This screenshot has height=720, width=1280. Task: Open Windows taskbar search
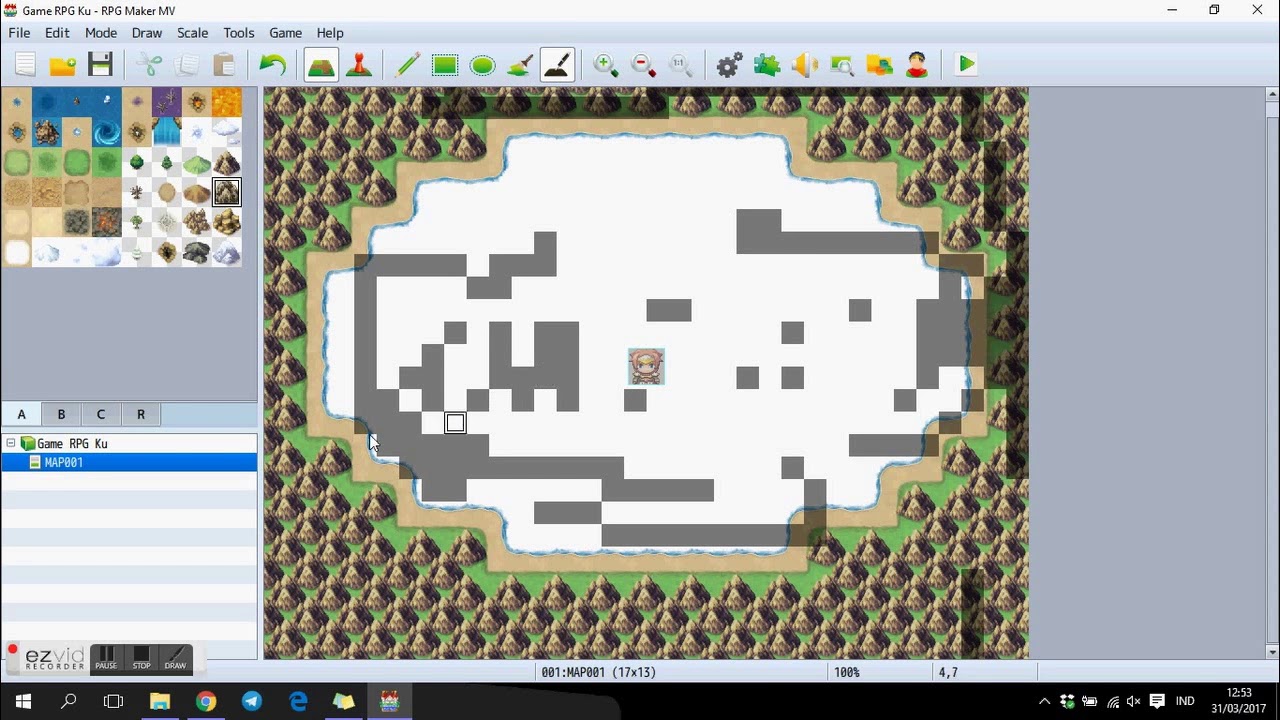click(69, 701)
